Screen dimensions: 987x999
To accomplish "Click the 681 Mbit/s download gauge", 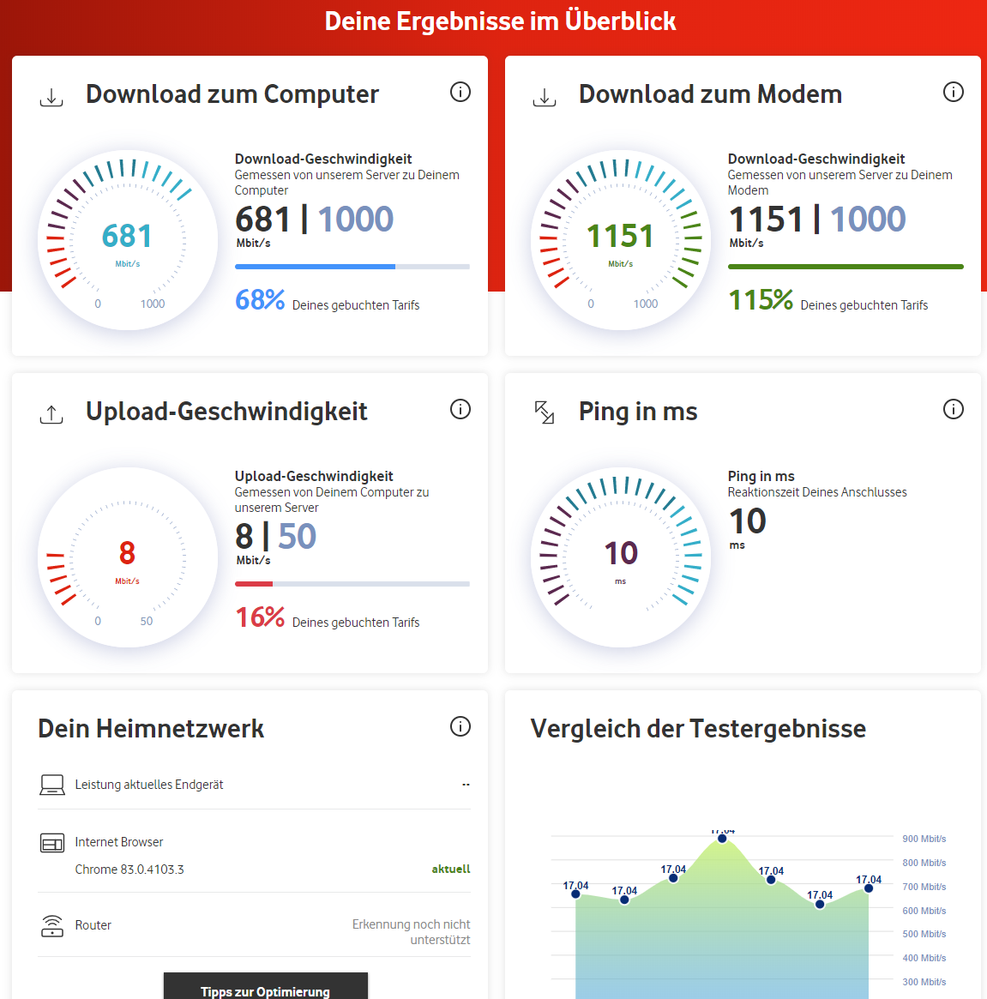I will 127,241.
